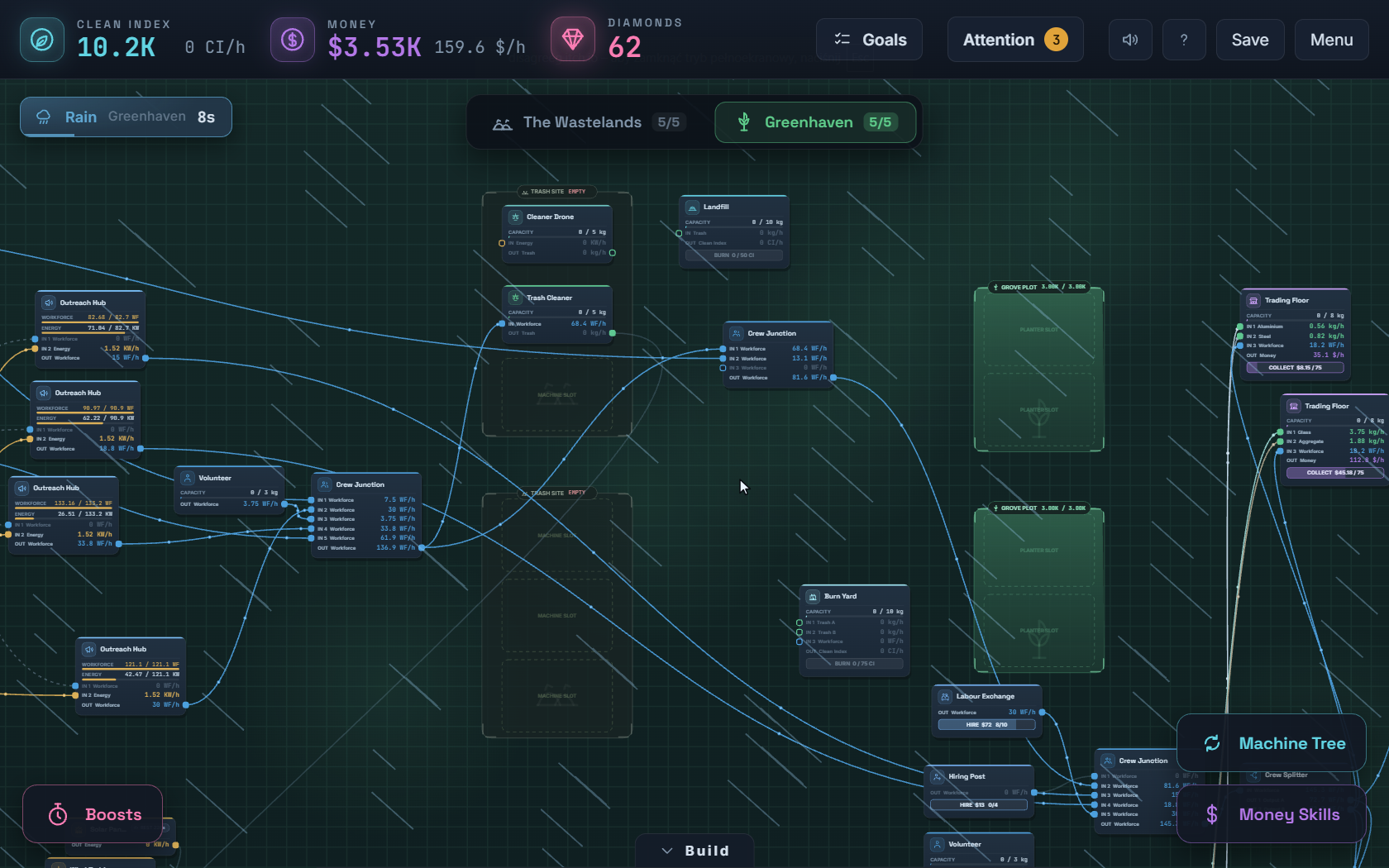The width and height of the screenshot is (1389, 868).
Task: Open the Attention notifications
Action: pyautogui.click(x=1015, y=40)
